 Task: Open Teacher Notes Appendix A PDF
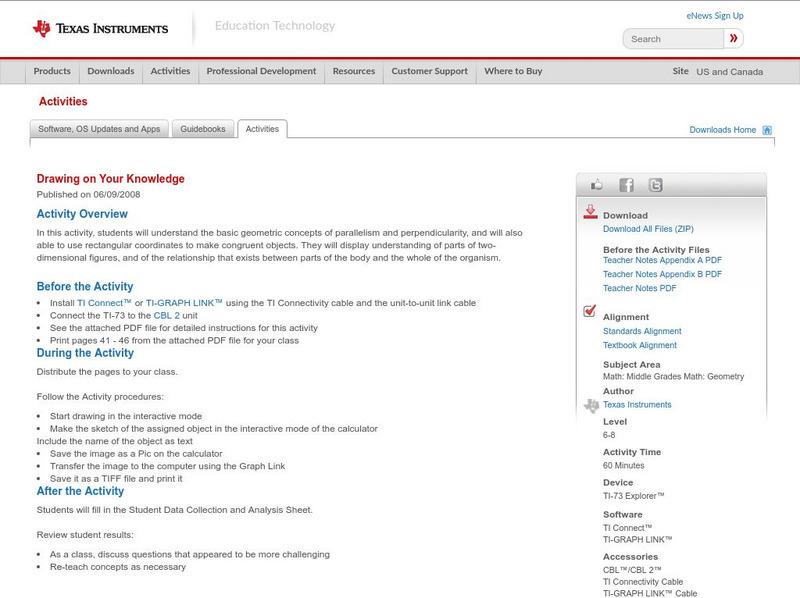click(x=662, y=260)
